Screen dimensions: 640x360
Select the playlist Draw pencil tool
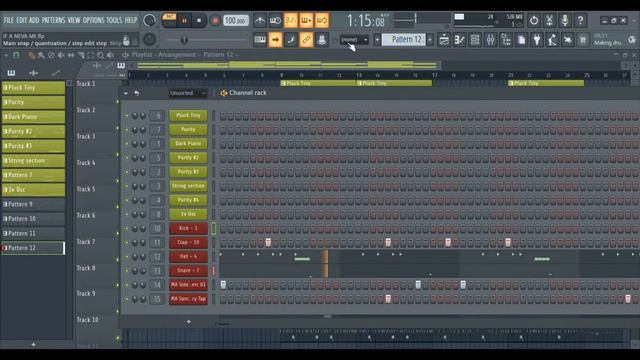pos(31,55)
